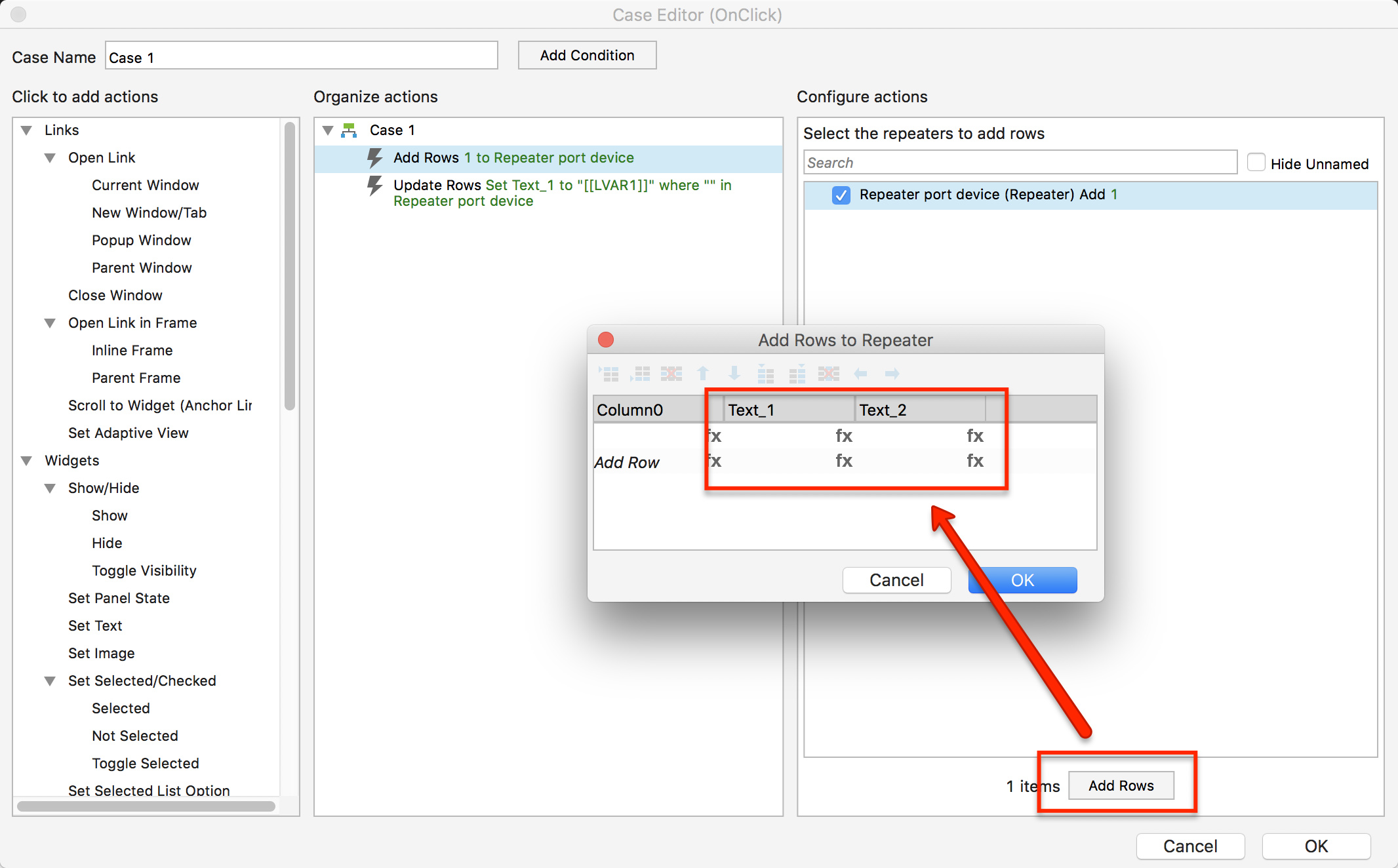Click the fx icon under Text_1 in first row
The height and width of the screenshot is (868, 1398).
(843, 436)
